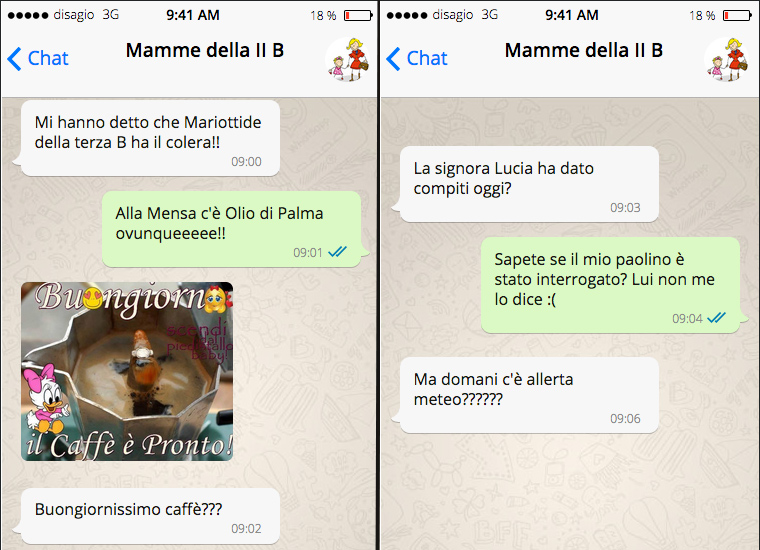760x550 pixels.
Task: Tap read checkmarks on paolino message
Action: point(716,318)
